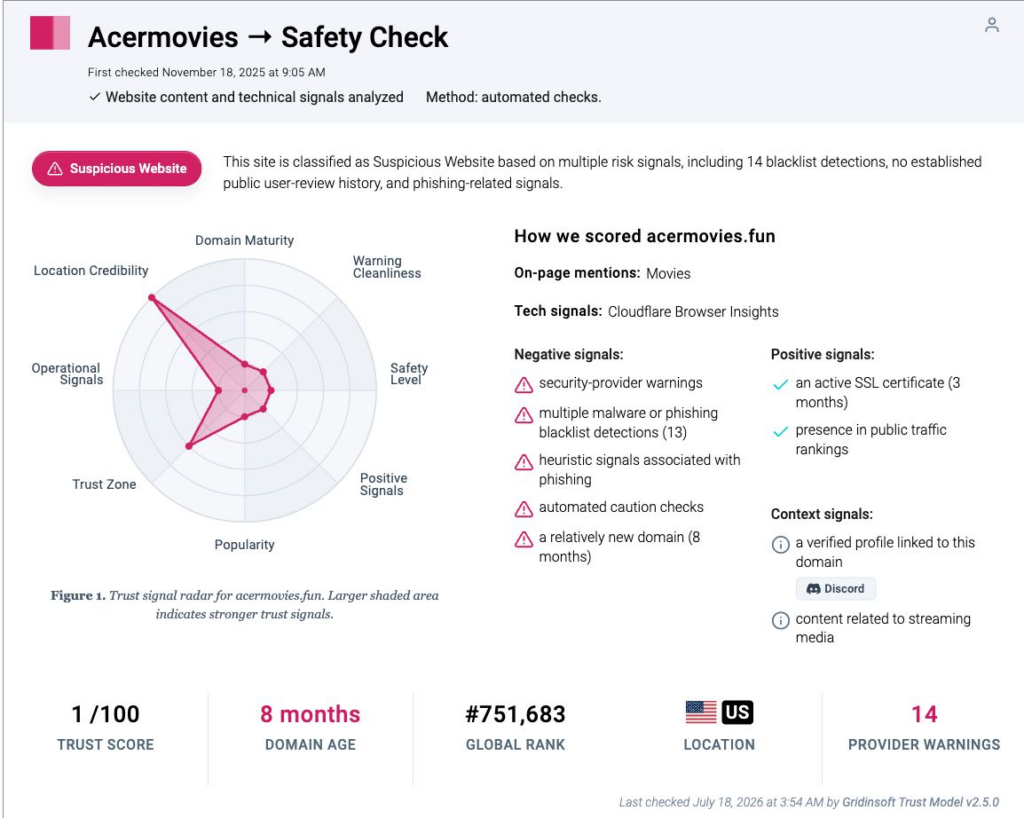Click the US flag icon in Location
1024x818 pixels.
701,712
